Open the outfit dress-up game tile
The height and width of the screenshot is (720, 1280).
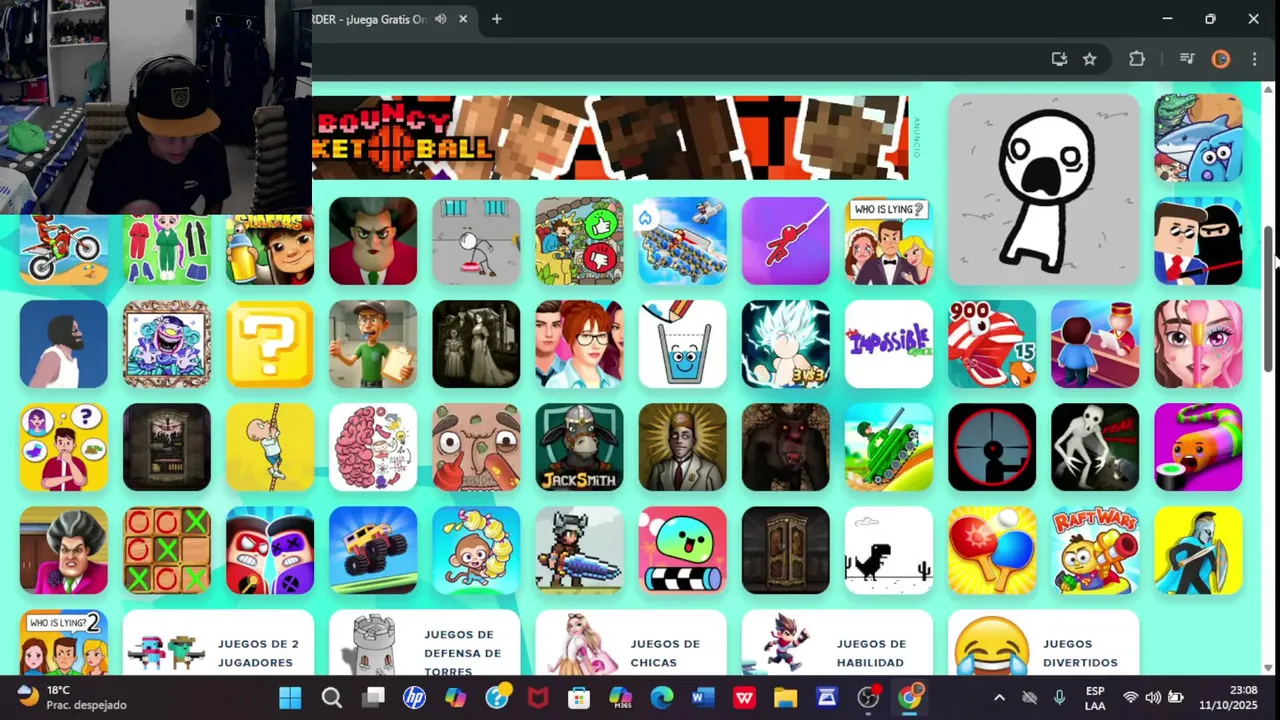coord(167,250)
